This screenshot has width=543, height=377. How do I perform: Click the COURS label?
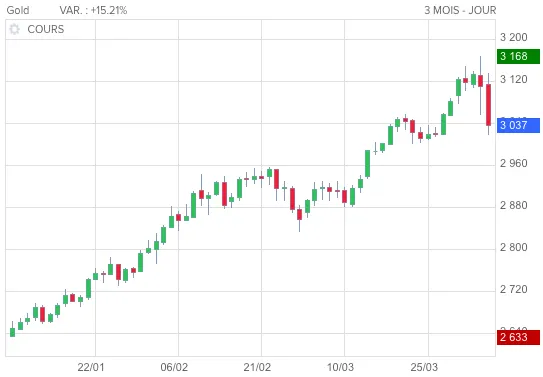[x=46, y=29]
